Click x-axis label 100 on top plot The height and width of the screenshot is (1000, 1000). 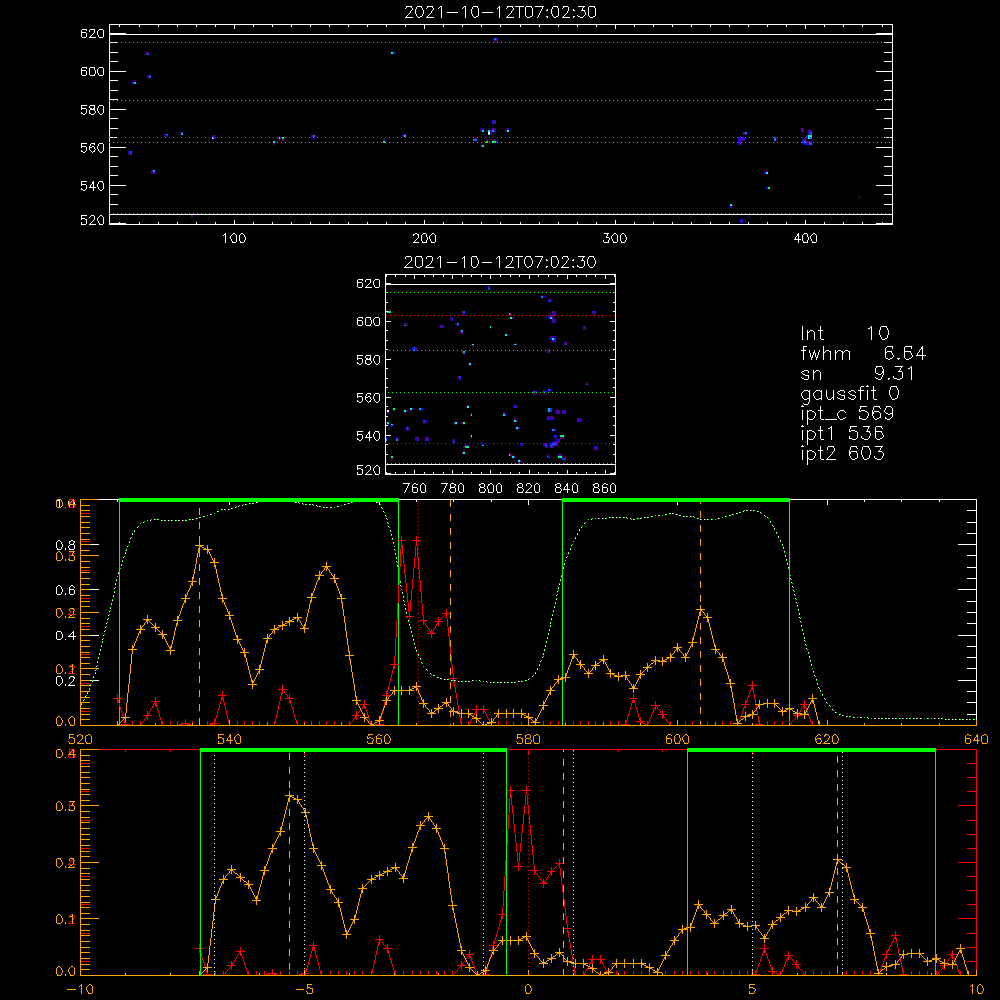[x=234, y=239]
